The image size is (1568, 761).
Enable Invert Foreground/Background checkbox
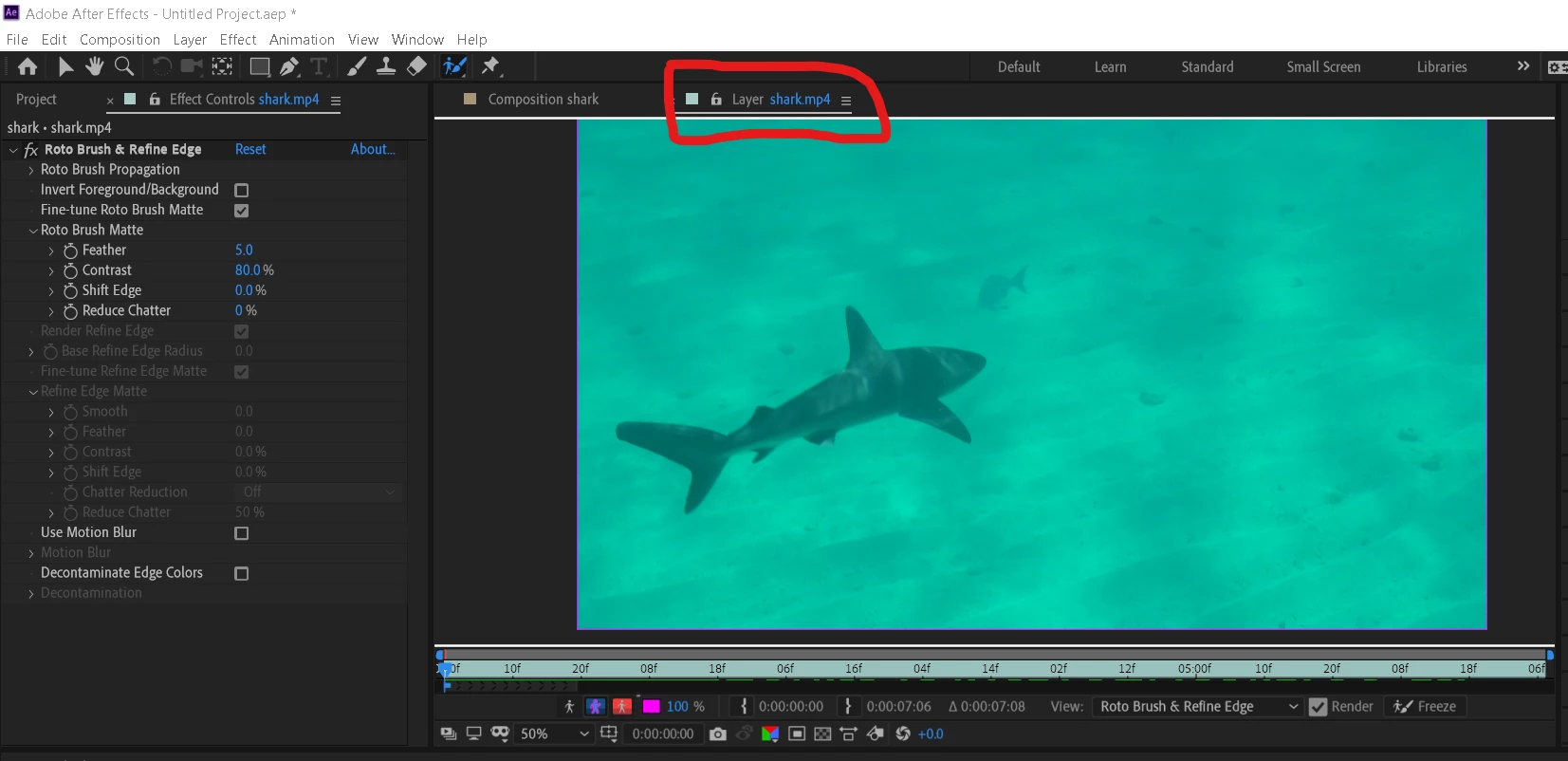click(x=242, y=190)
